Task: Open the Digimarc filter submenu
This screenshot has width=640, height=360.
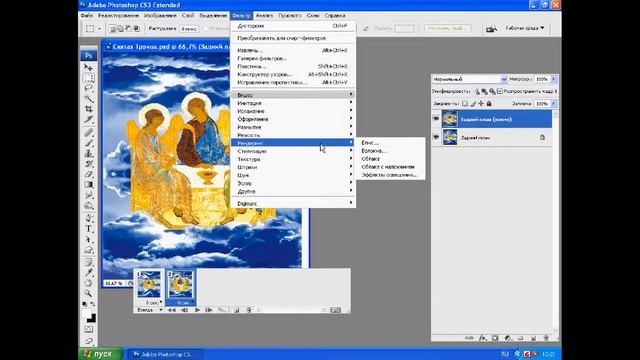Action: click(x=293, y=203)
